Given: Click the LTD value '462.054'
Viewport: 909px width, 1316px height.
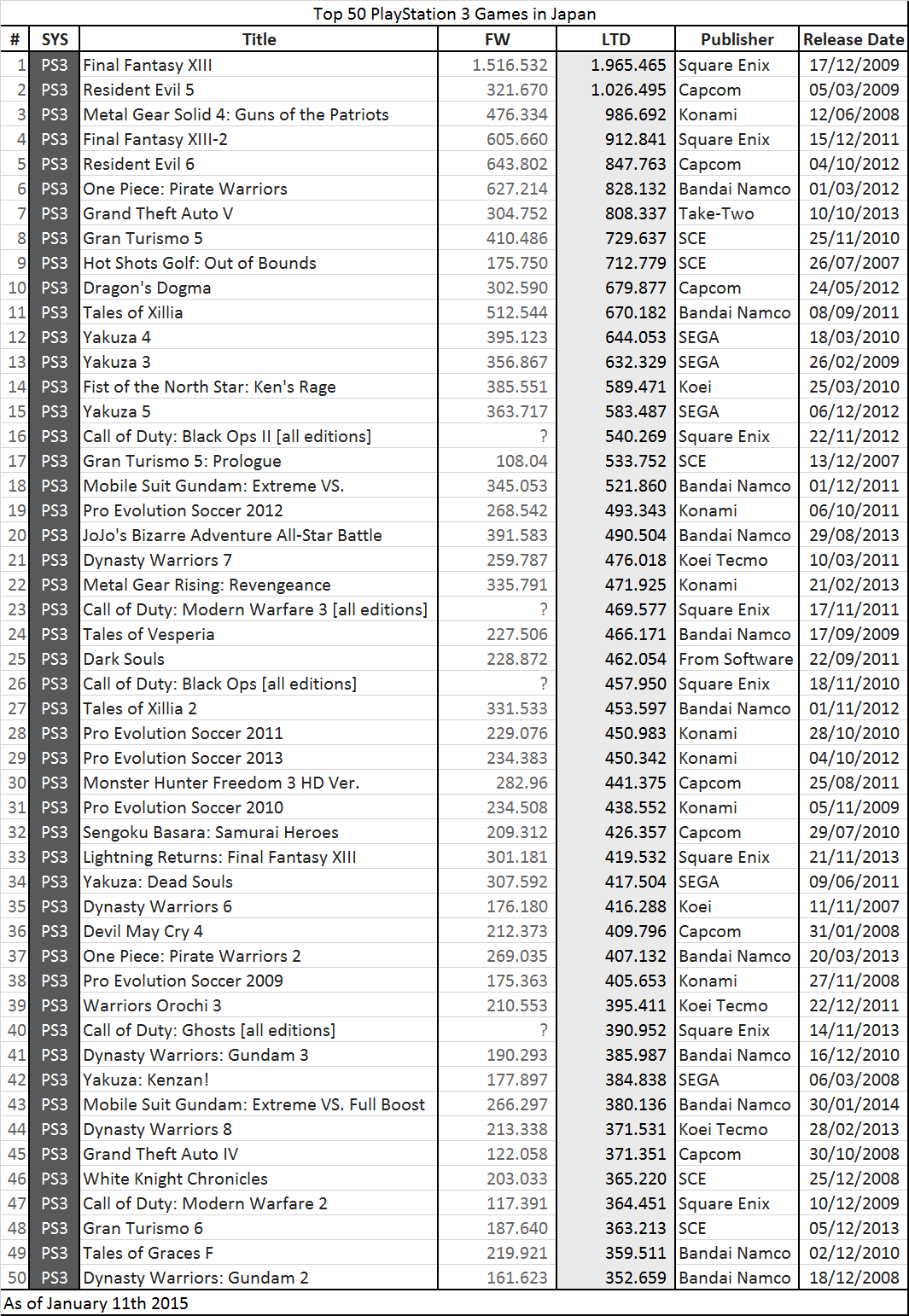Looking at the screenshot, I should pyautogui.click(x=615, y=659).
